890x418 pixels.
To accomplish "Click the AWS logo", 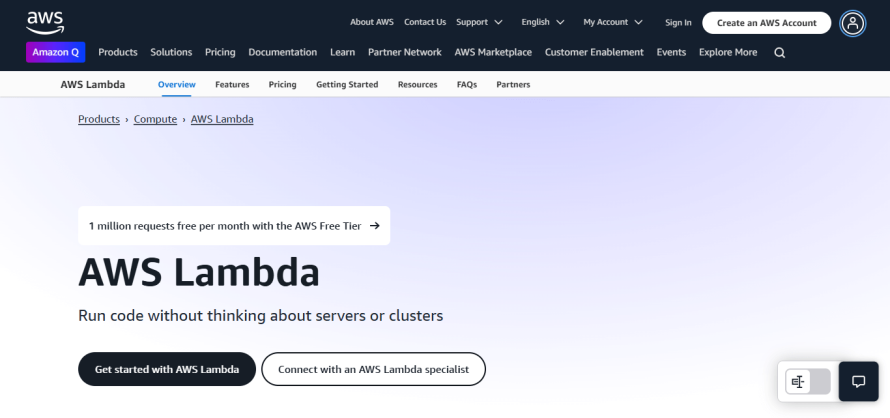I will (x=45, y=23).
